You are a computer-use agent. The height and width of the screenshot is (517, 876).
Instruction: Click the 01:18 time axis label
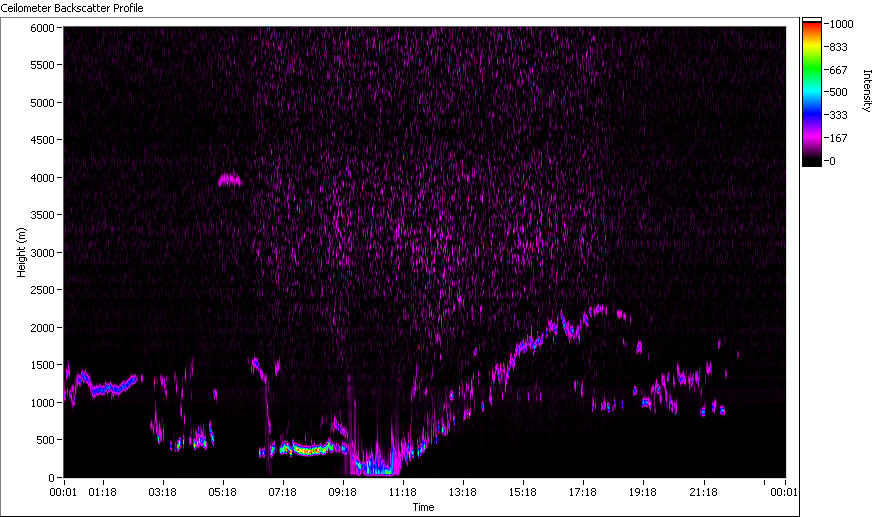102,492
